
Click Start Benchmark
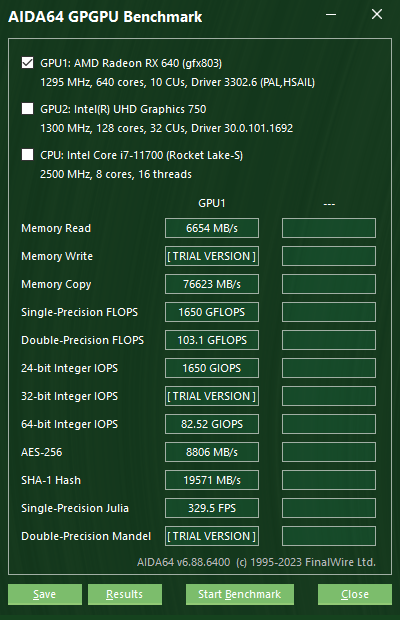point(240,594)
